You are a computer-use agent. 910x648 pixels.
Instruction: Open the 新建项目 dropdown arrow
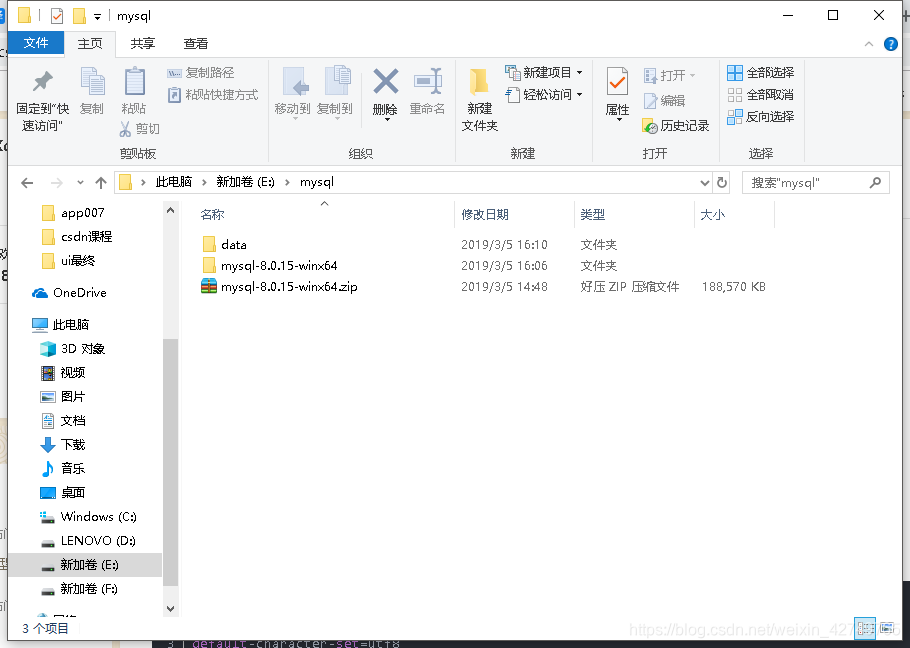point(581,73)
